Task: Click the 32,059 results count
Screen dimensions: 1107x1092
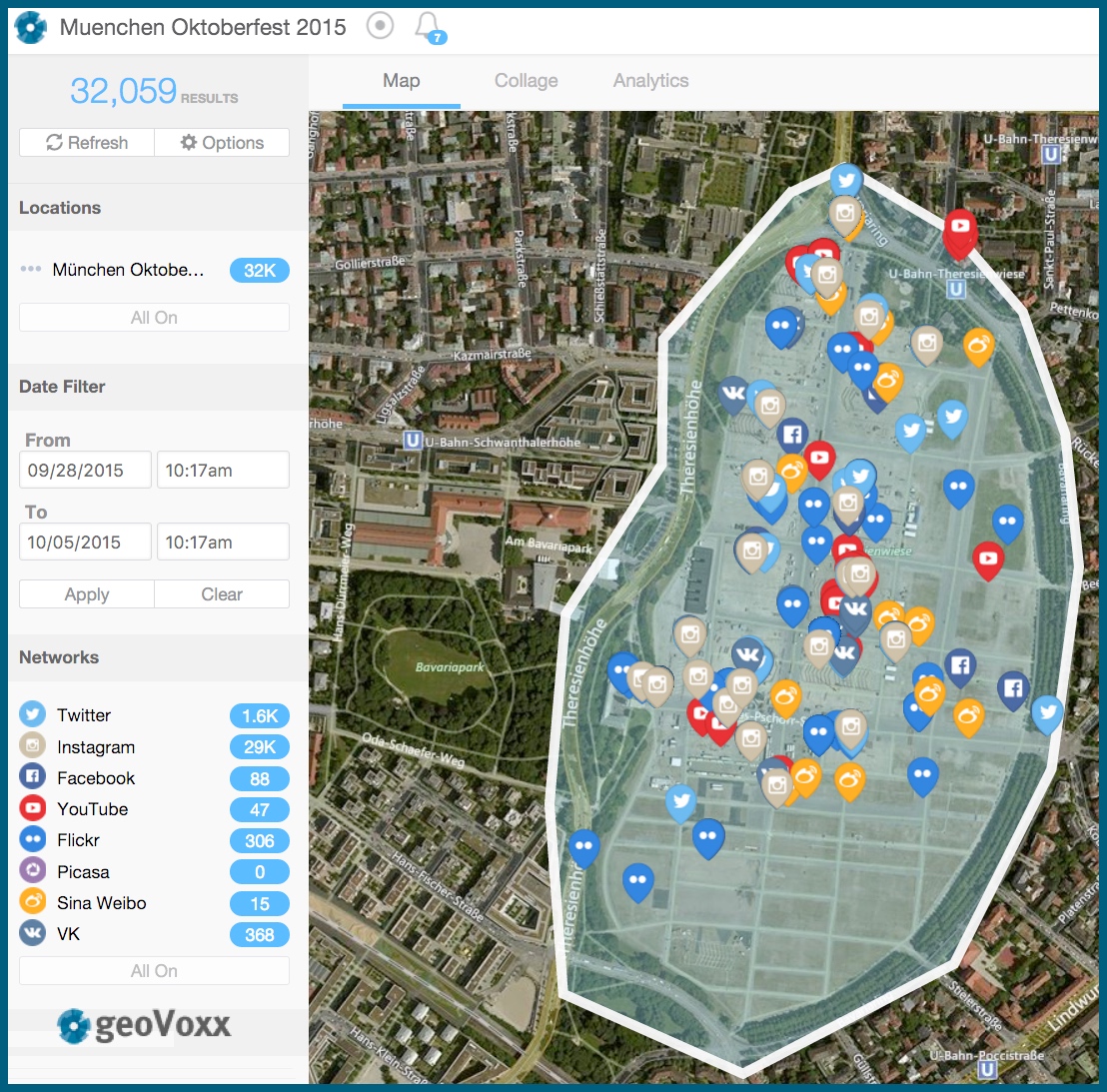Action: click(x=124, y=90)
